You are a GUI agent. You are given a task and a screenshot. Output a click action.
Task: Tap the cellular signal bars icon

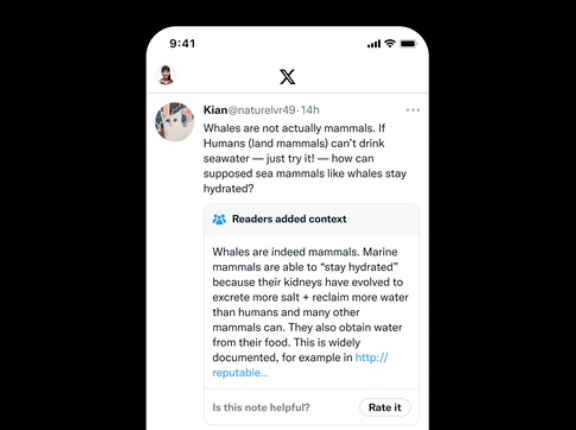click(374, 44)
